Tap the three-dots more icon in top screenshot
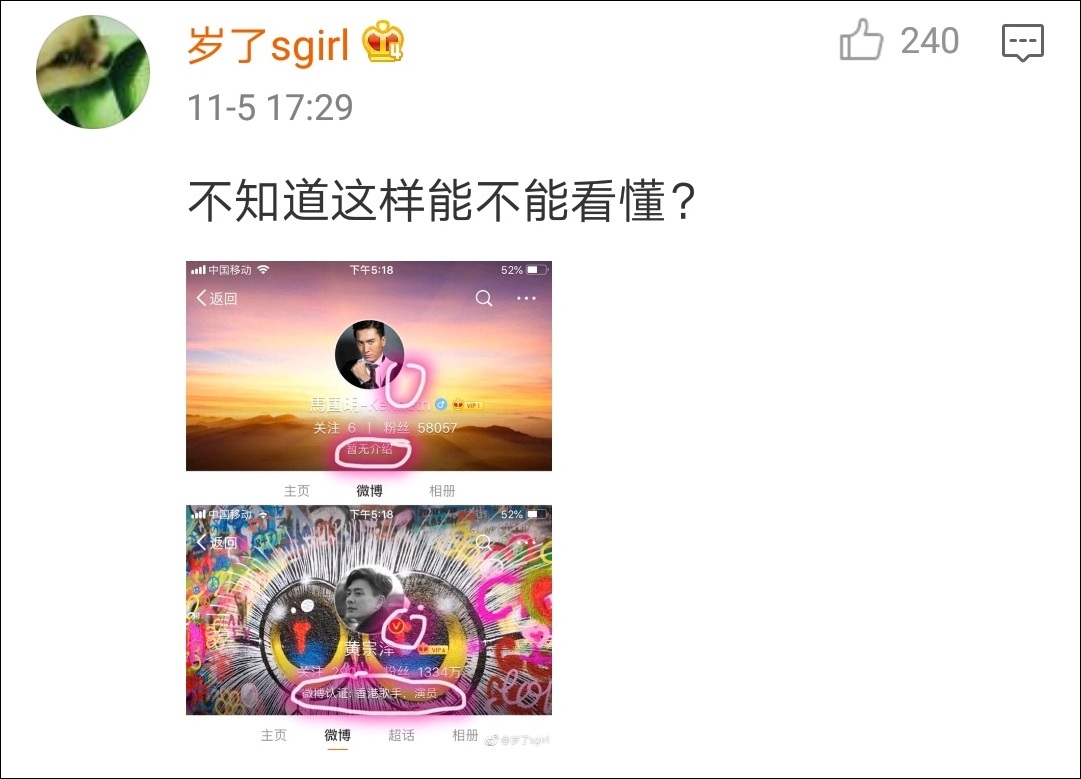1081x779 pixels. [526, 298]
